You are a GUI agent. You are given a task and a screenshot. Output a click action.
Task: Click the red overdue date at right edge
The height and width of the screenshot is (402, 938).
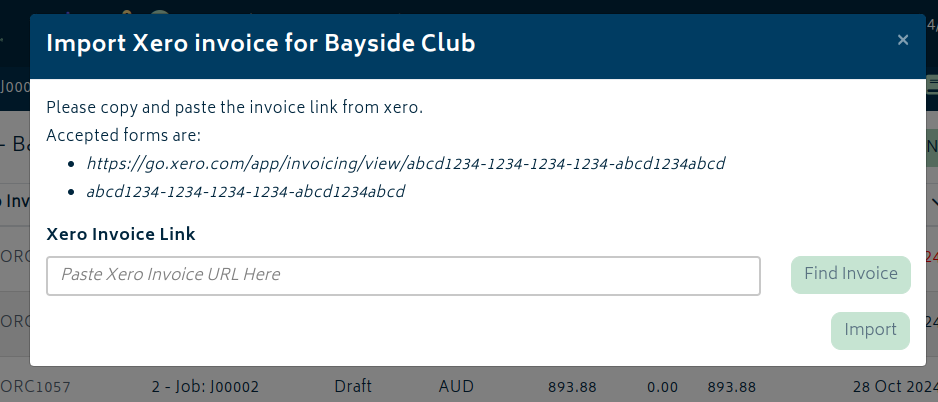tap(931, 257)
